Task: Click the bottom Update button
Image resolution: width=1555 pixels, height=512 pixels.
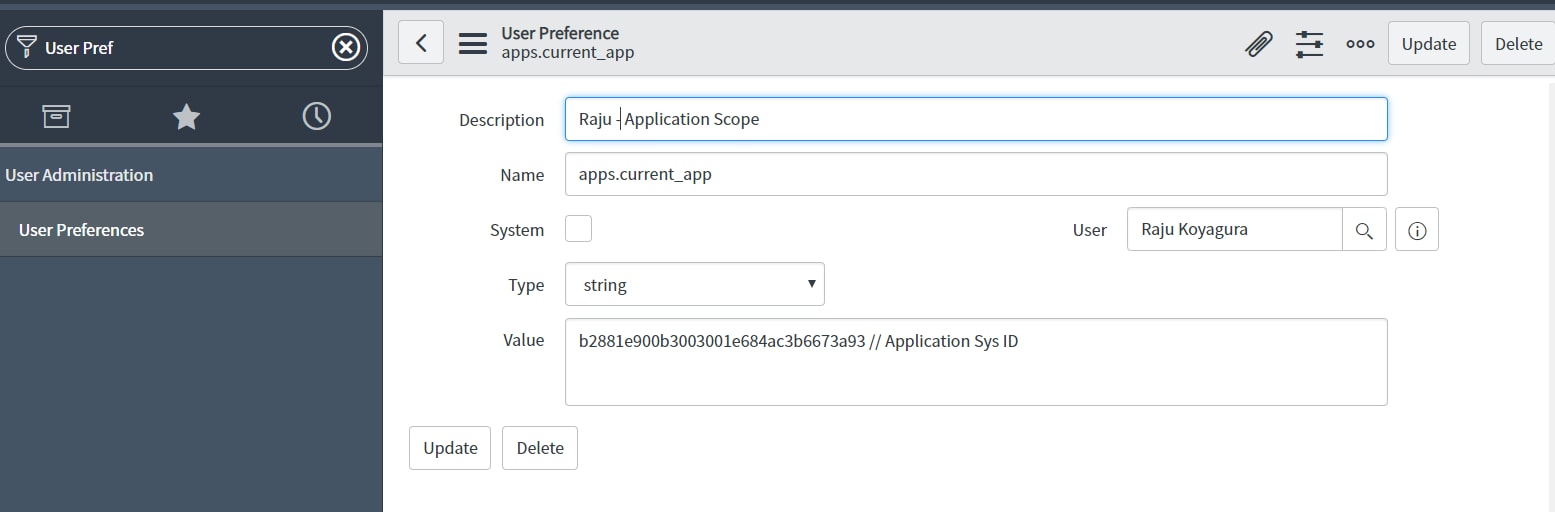Action: [450, 448]
